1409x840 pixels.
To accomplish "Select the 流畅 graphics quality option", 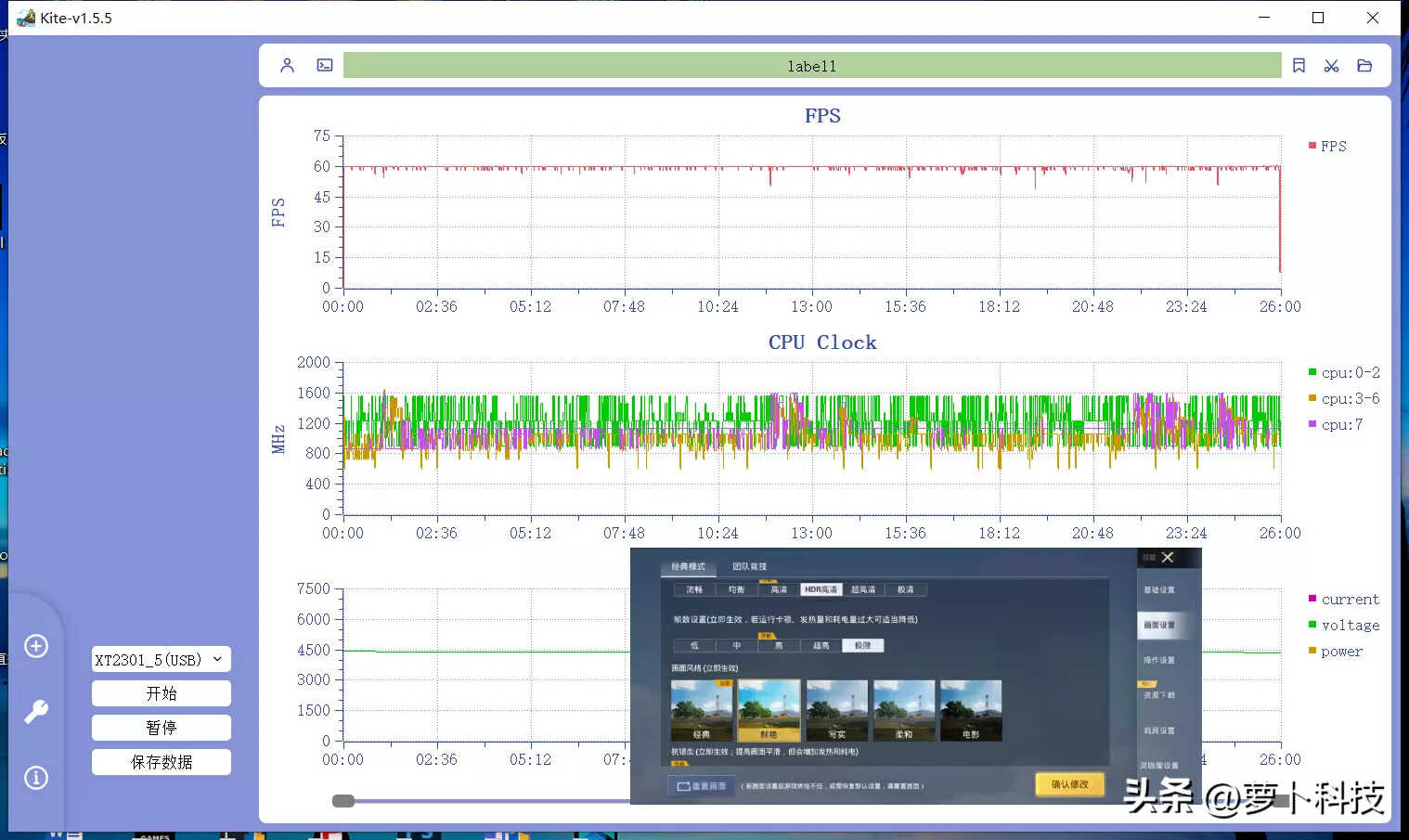I will [694, 590].
